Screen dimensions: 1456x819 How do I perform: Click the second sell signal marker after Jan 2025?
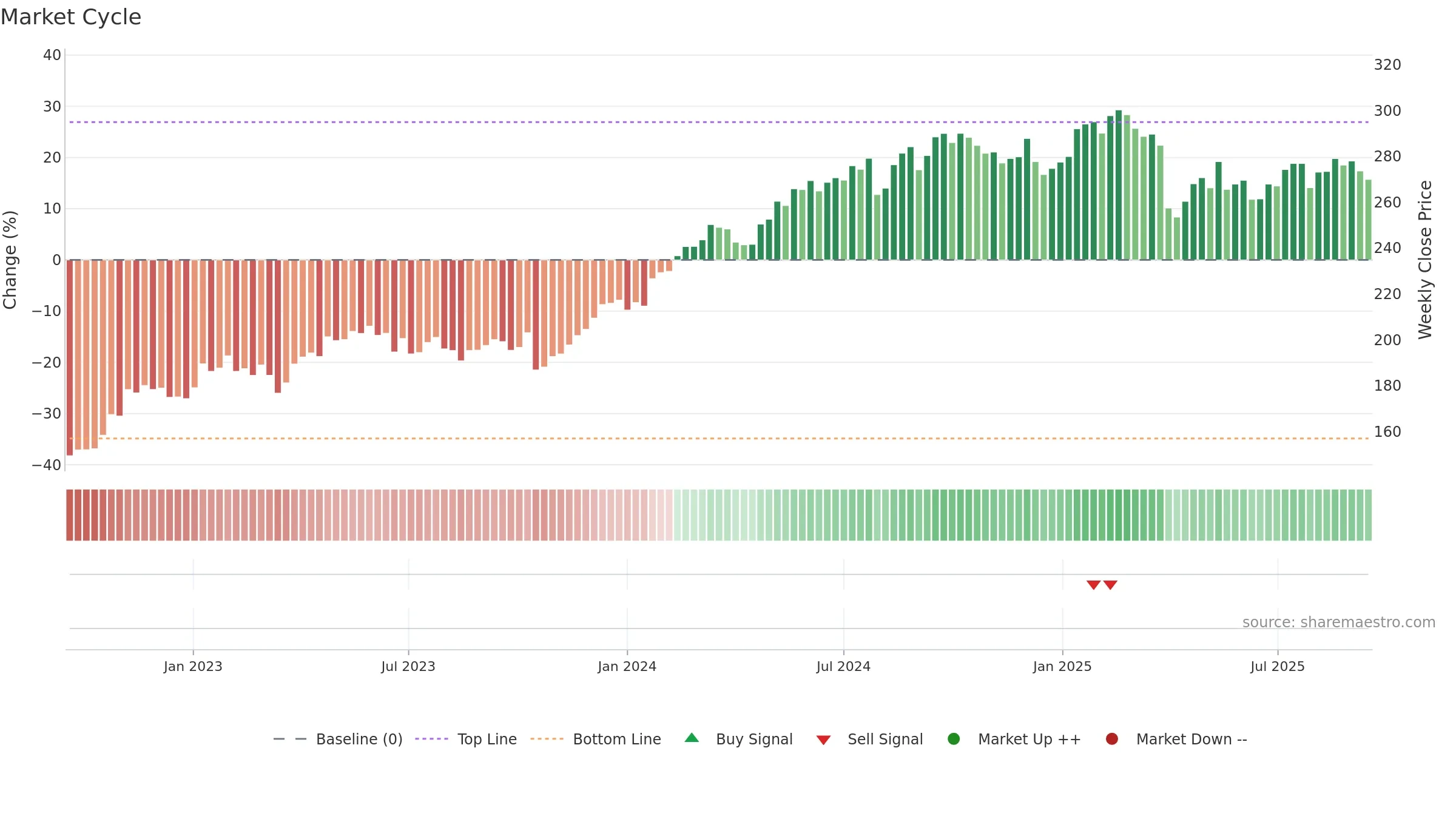point(1110,585)
